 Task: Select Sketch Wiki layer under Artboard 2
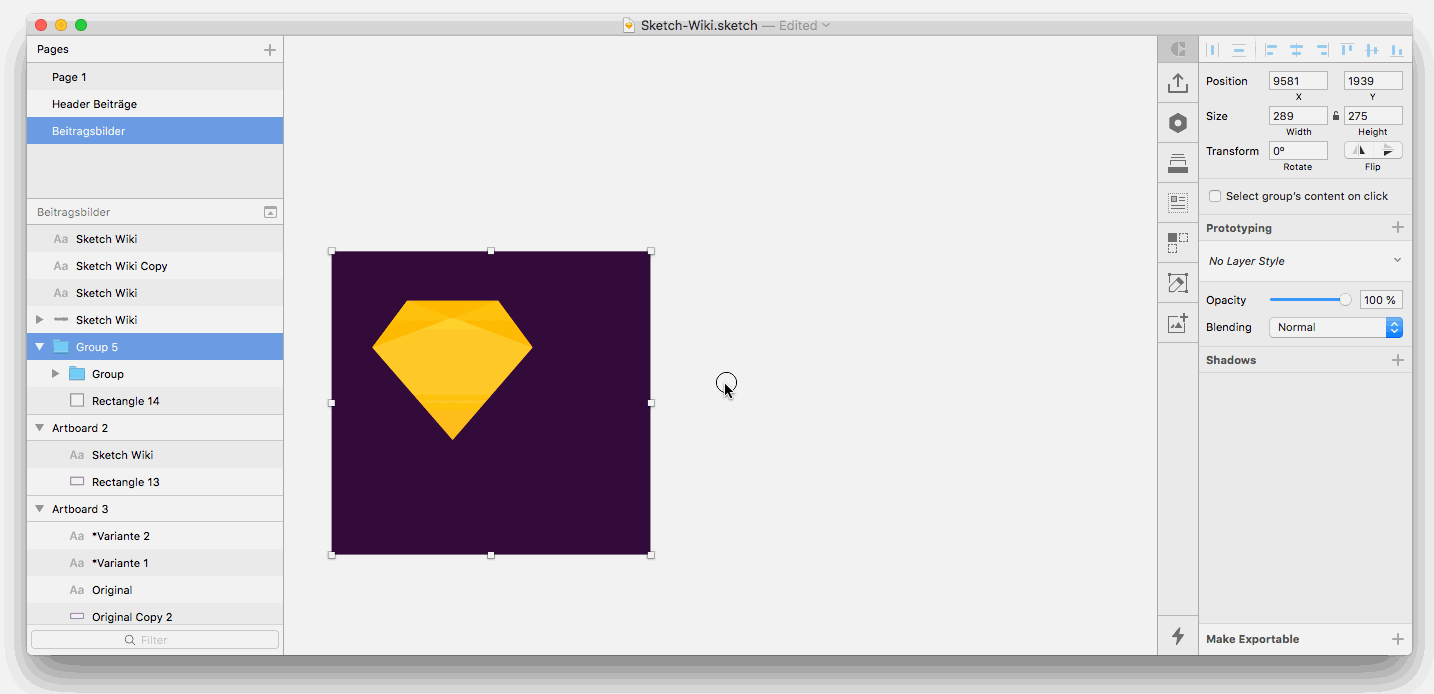tap(155, 455)
